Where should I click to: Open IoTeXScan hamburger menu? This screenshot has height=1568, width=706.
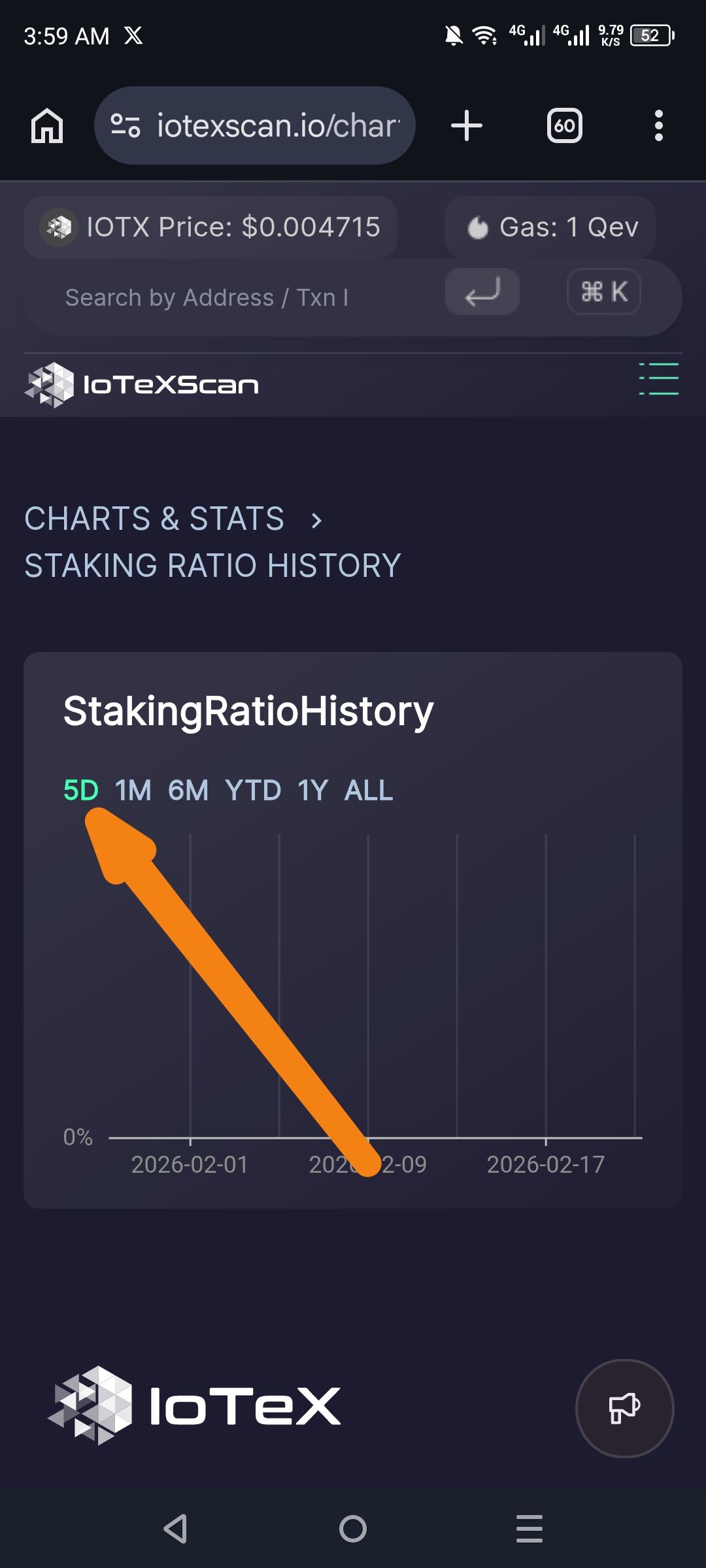coord(659,379)
